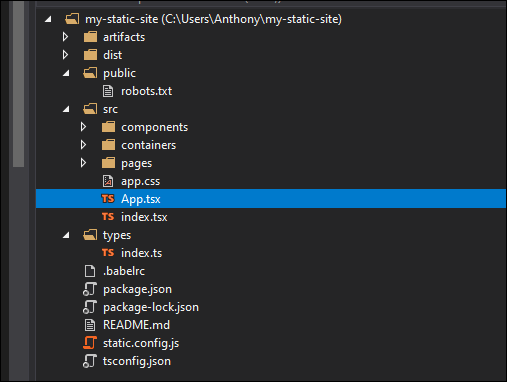This screenshot has height=382, width=507.
Task: Open the index.tsx file
Action: click(144, 217)
